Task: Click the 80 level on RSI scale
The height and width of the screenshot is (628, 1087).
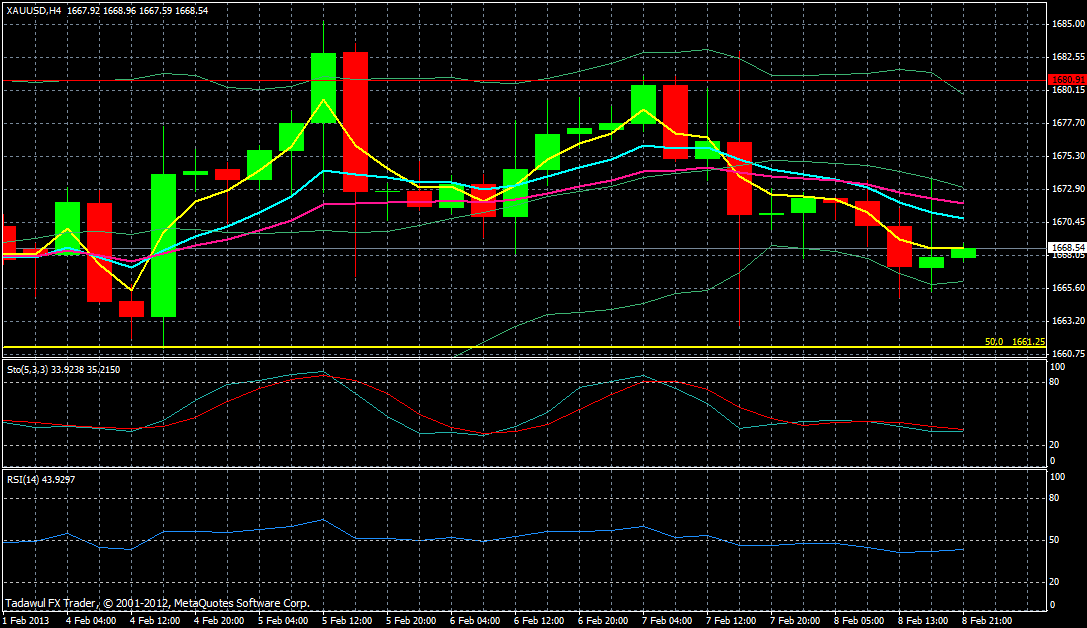Action: [1056, 498]
